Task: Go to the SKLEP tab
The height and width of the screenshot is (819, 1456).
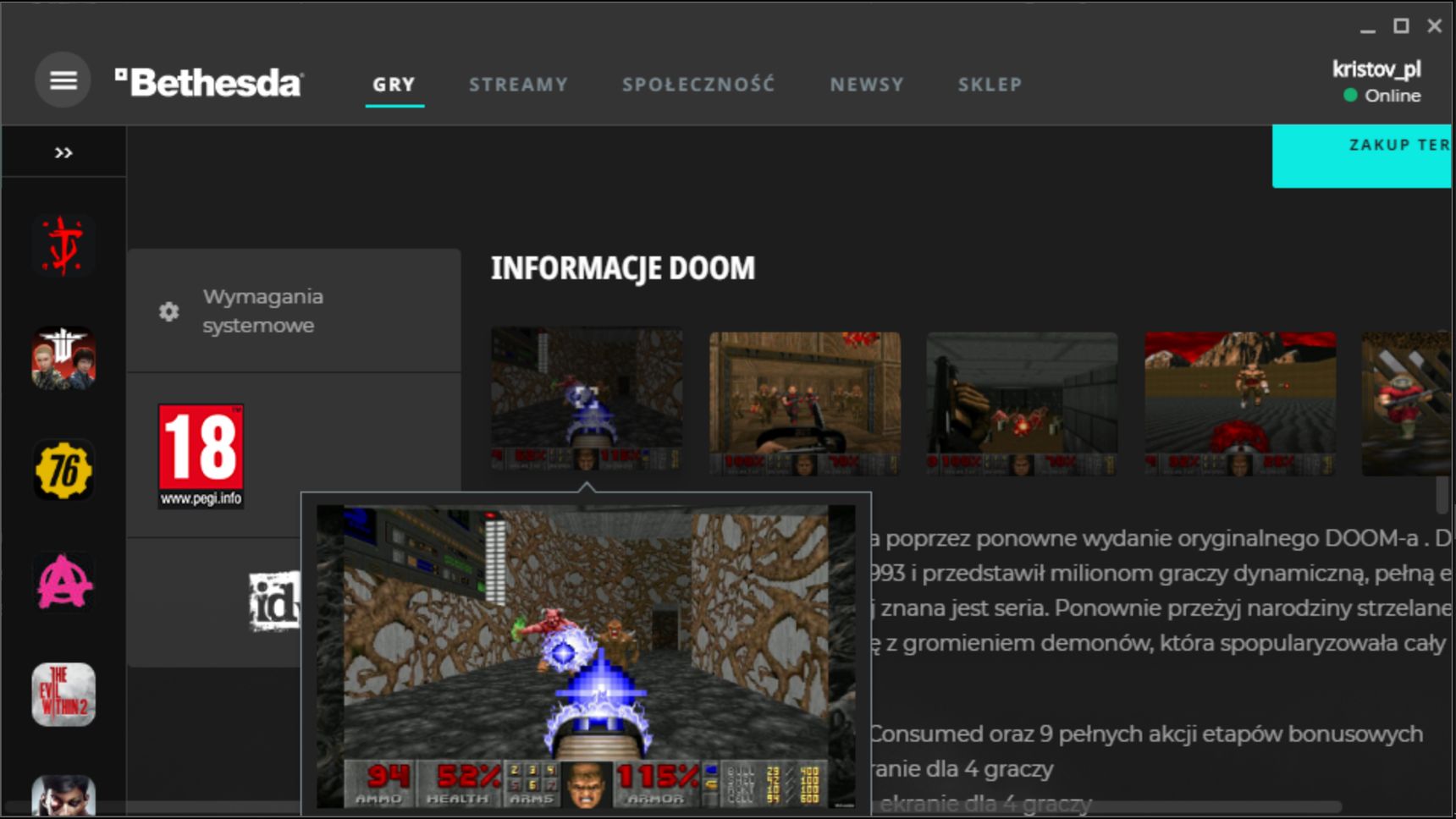Action: 990,85
